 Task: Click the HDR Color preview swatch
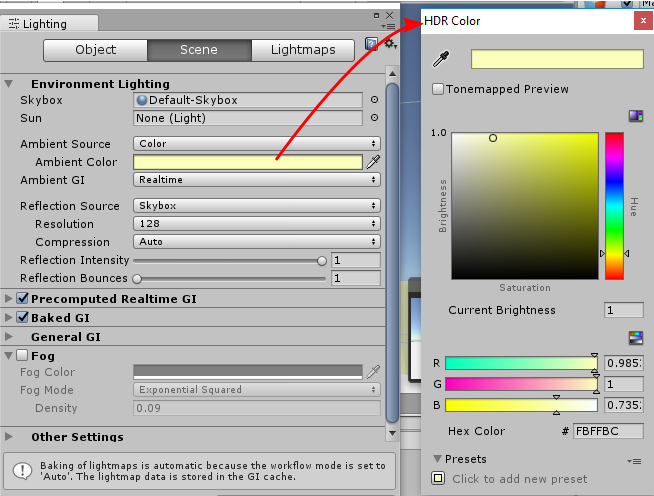click(557, 59)
